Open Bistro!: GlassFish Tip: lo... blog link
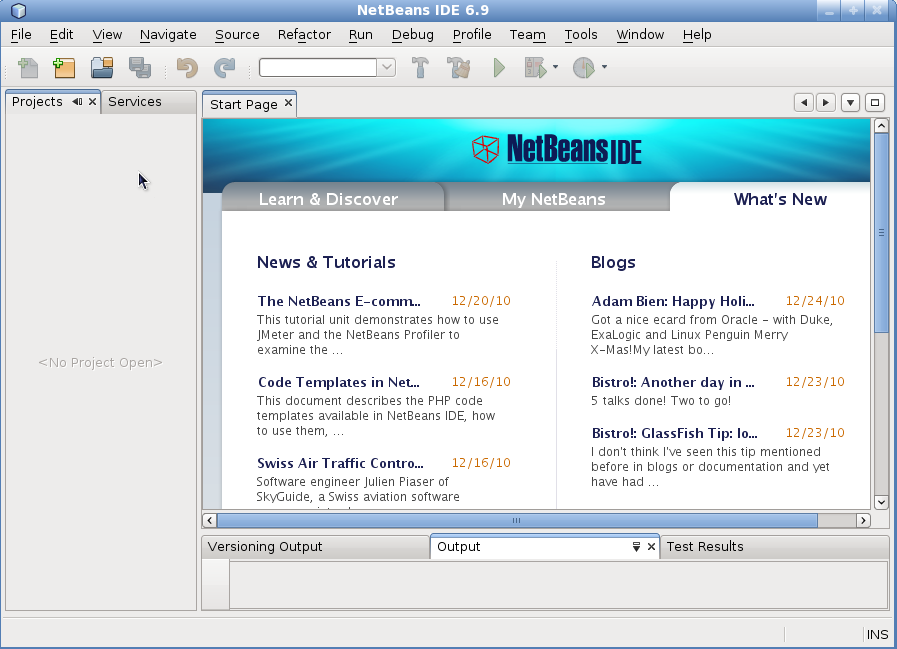This screenshot has height=649, width=897. tap(674, 433)
